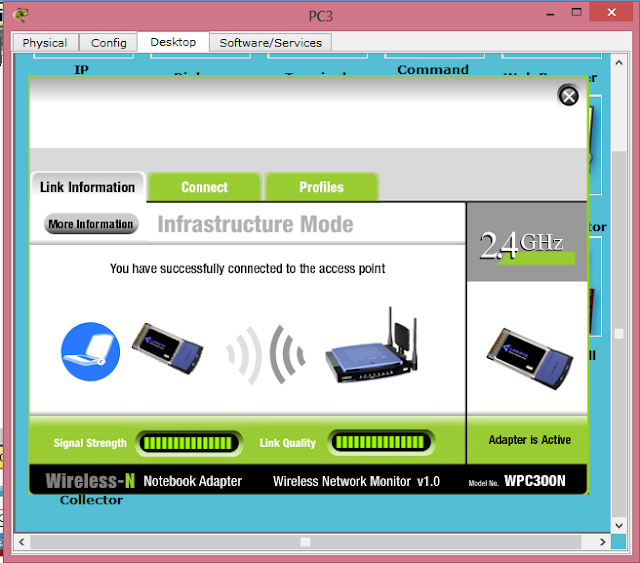
Task: Click the vertical scrollbar up arrow
Action: tap(619, 63)
